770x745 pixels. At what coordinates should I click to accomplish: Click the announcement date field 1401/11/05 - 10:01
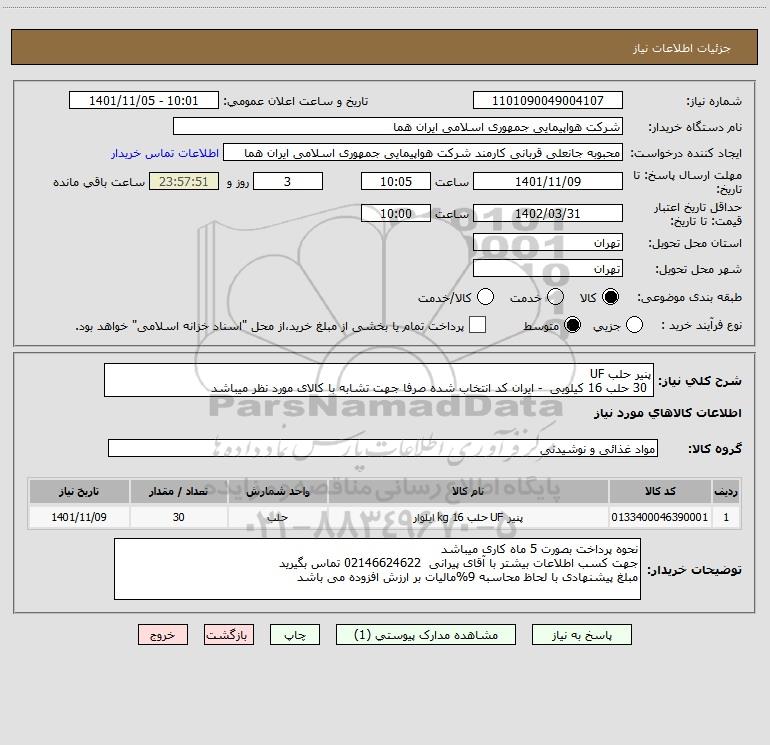(x=143, y=101)
